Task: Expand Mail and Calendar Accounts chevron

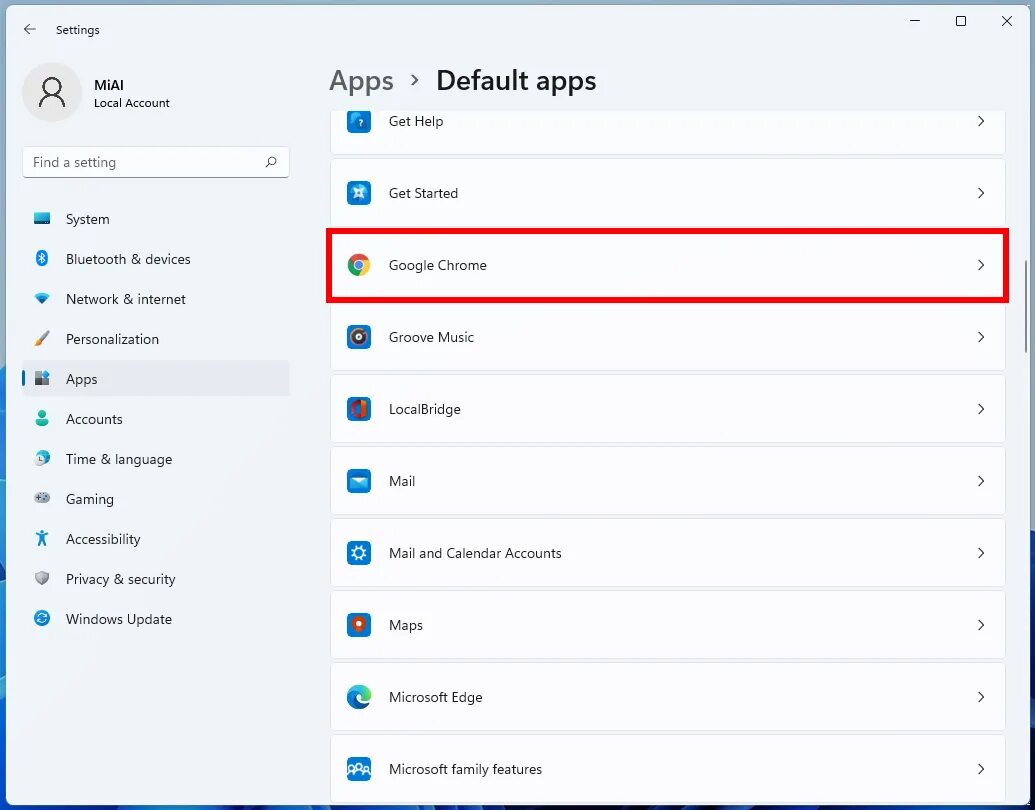Action: (981, 553)
